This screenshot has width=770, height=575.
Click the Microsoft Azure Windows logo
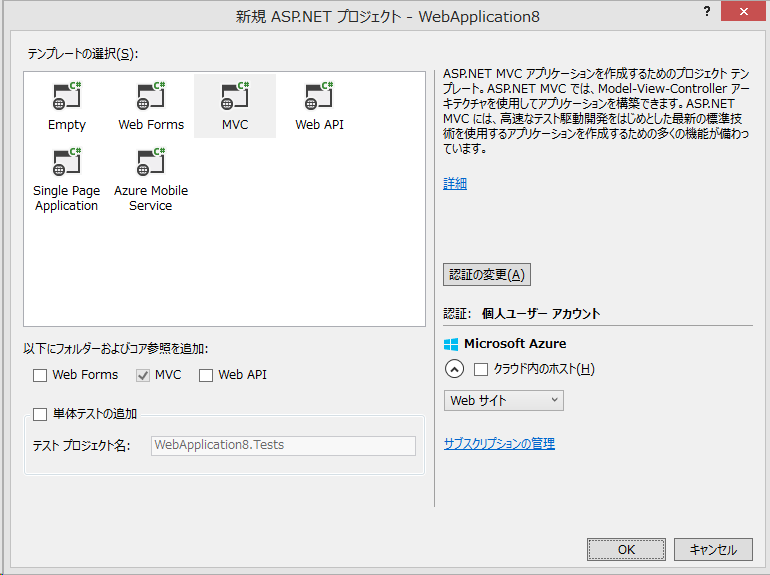pyautogui.click(x=451, y=344)
